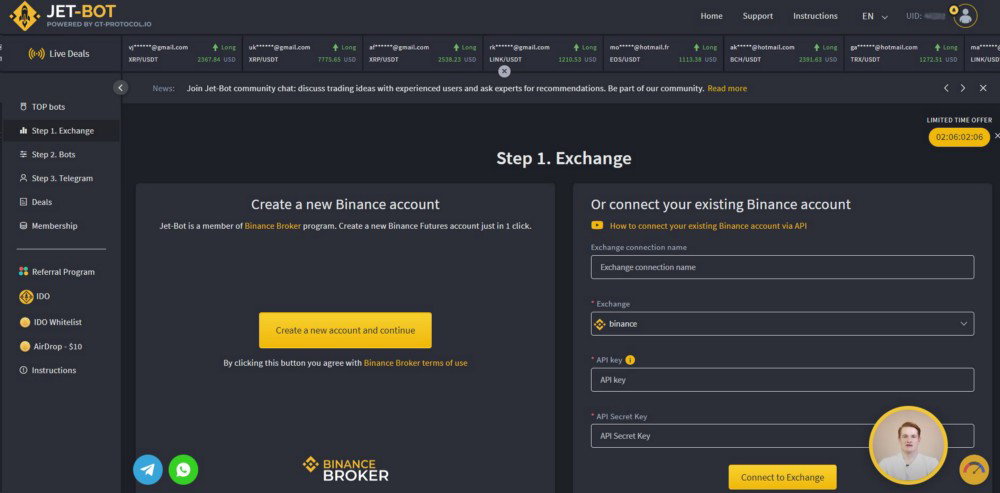The image size is (1000, 493).
Task: Open the video presenter thumbnail
Action: (909, 445)
